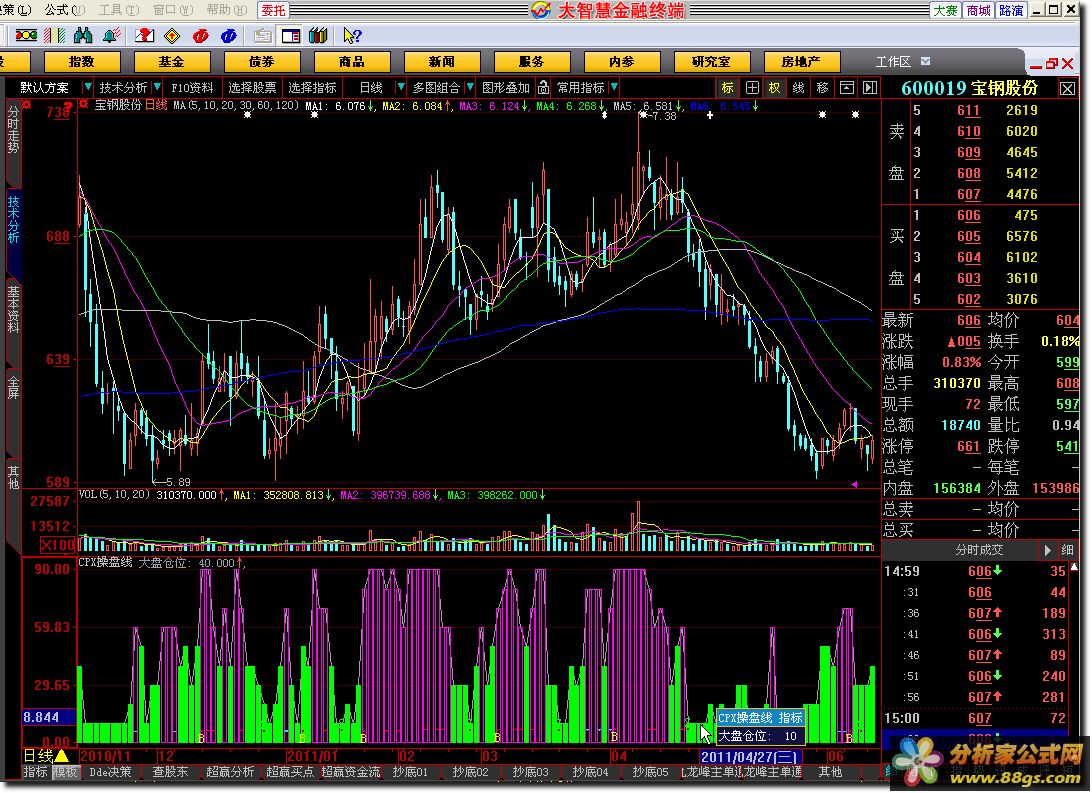Expand the 工作区 workspace dropdown
1092x793 pixels.
(x=926, y=61)
